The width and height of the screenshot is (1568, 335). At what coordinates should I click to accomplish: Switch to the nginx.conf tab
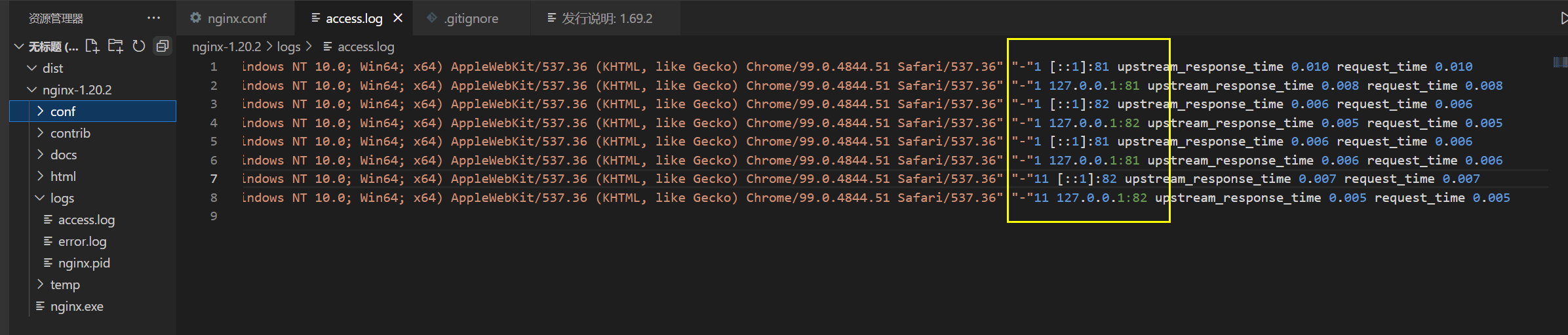(x=236, y=18)
